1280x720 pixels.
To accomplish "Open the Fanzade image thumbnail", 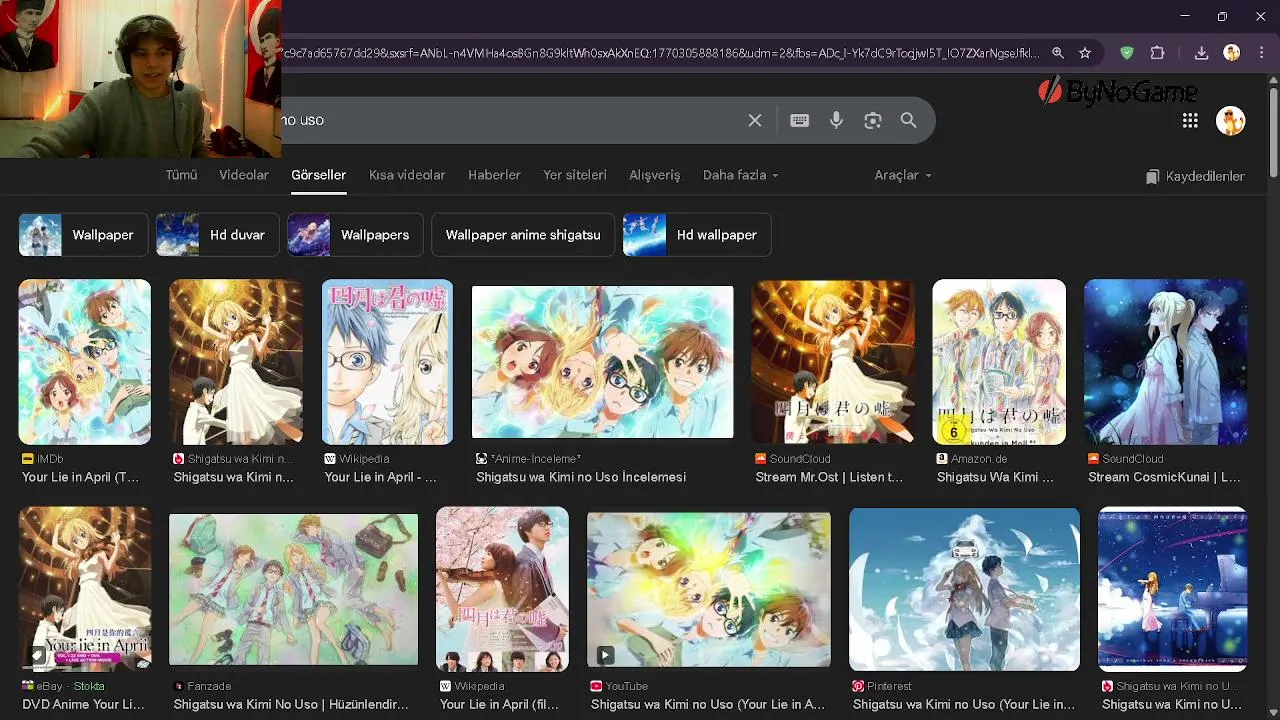I will pyautogui.click(x=294, y=589).
